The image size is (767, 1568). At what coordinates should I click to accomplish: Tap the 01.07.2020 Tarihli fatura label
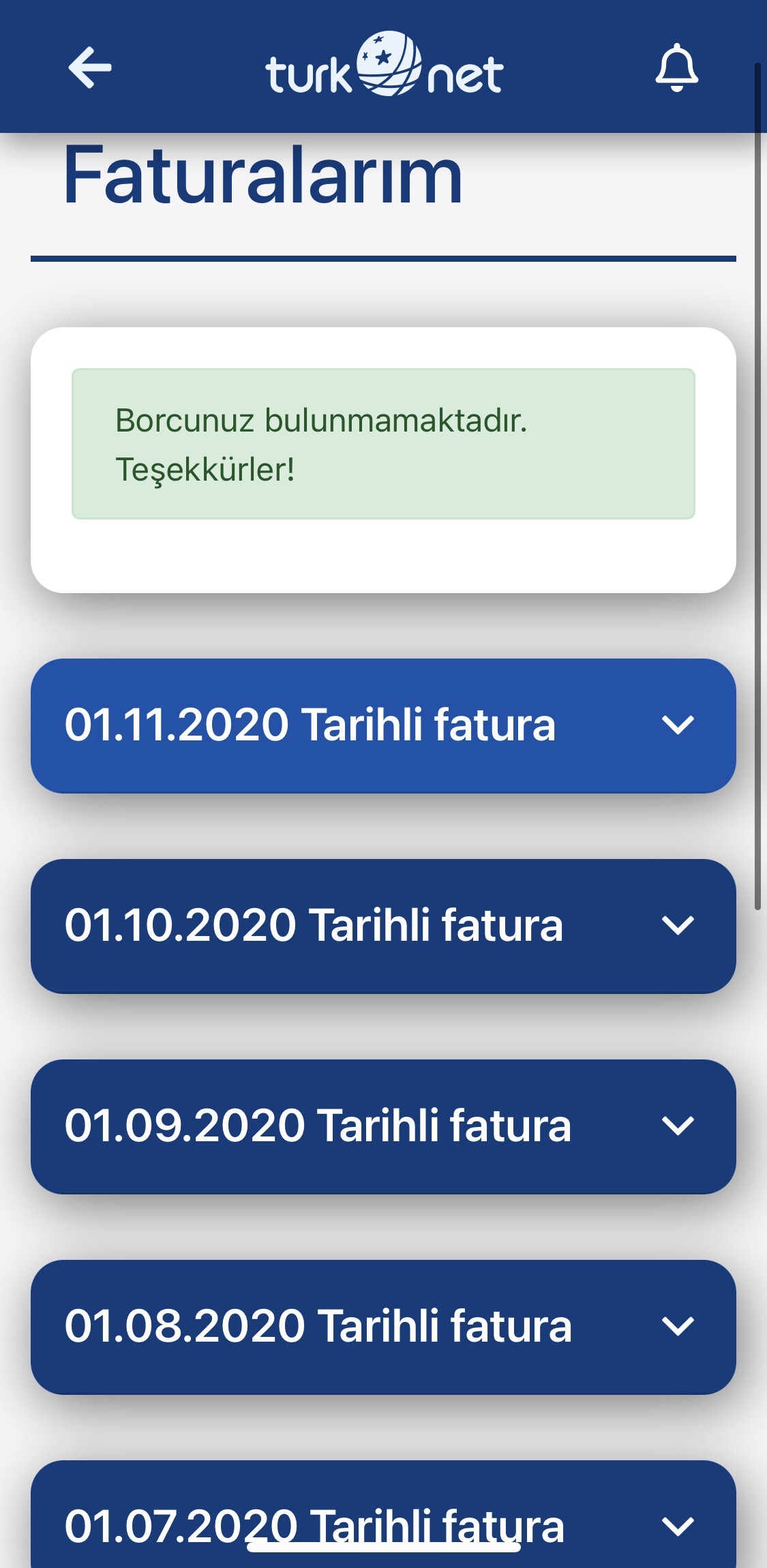(x=314, y=1526)
